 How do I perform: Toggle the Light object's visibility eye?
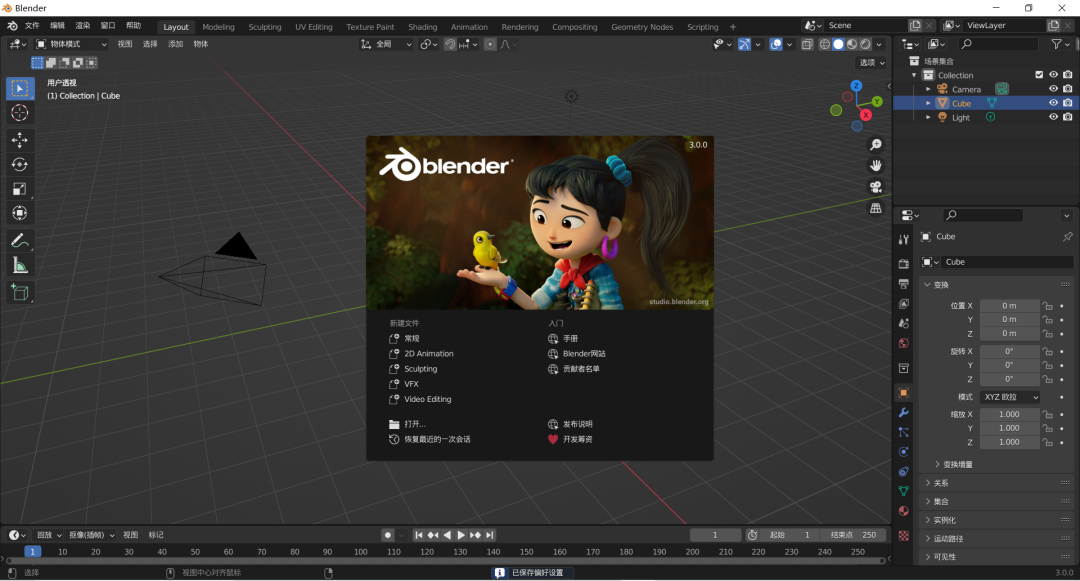click(1053, 117)
